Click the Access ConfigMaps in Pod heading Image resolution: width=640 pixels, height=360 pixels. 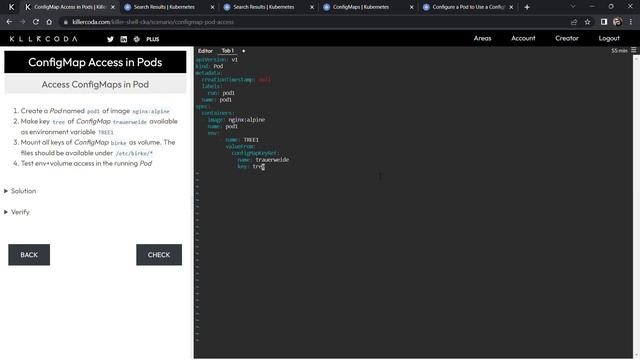point(95,84)
